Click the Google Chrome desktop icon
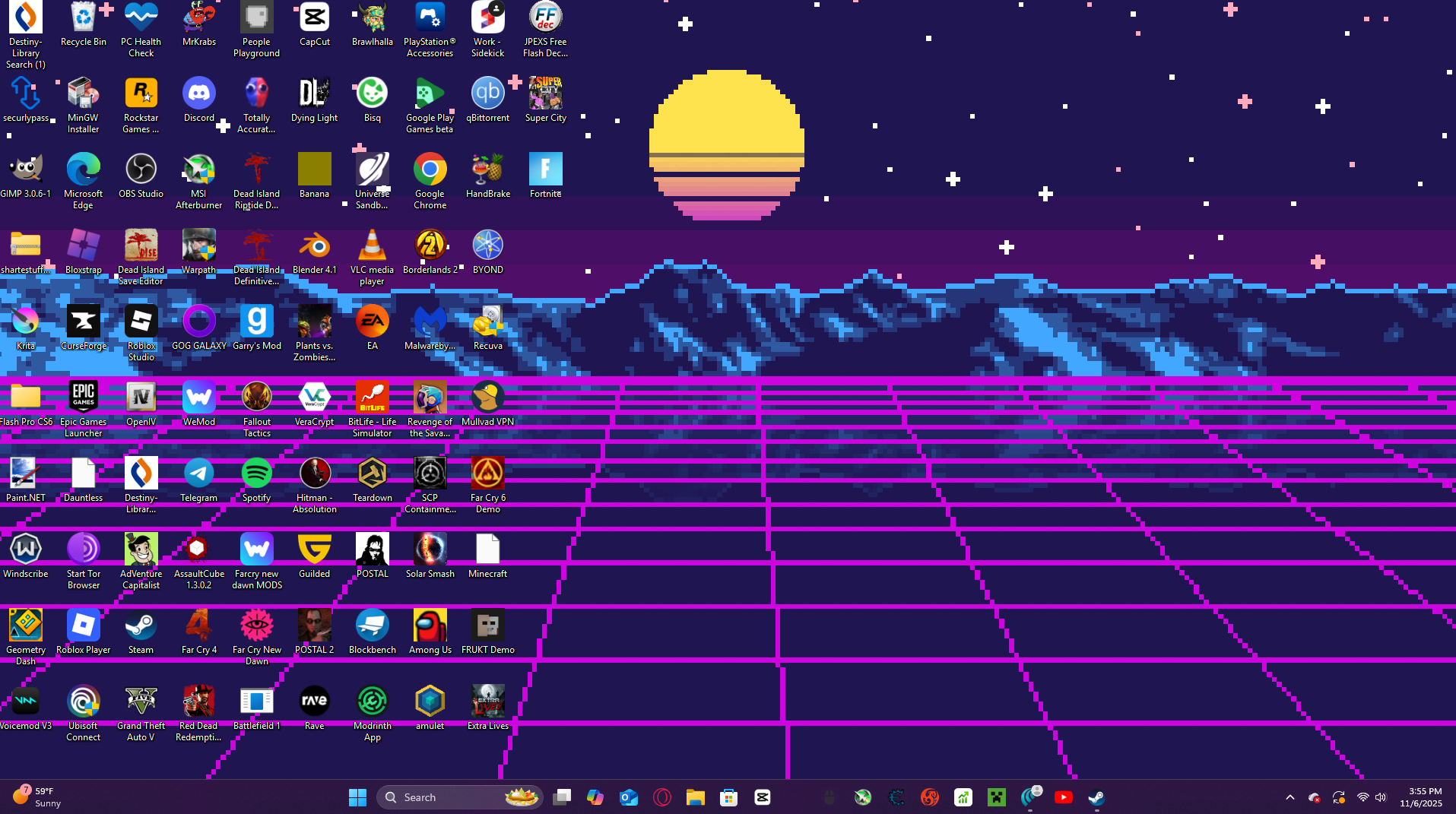 point(430,170)
